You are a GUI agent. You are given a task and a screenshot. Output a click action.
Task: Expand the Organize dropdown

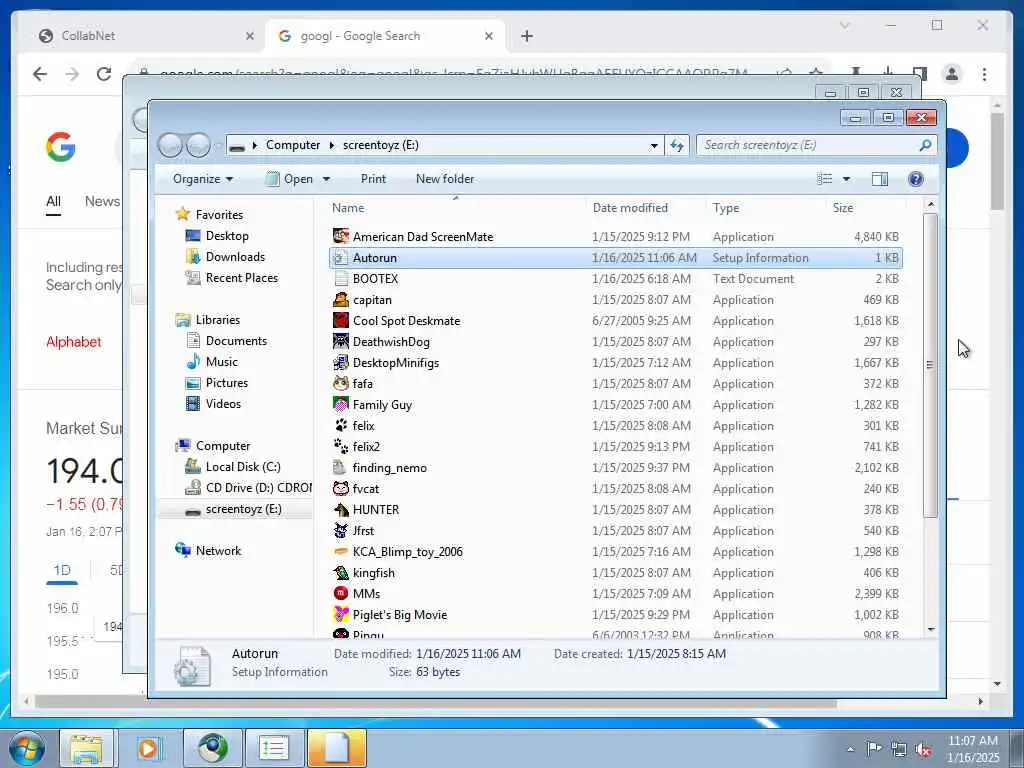pos(202,179)
